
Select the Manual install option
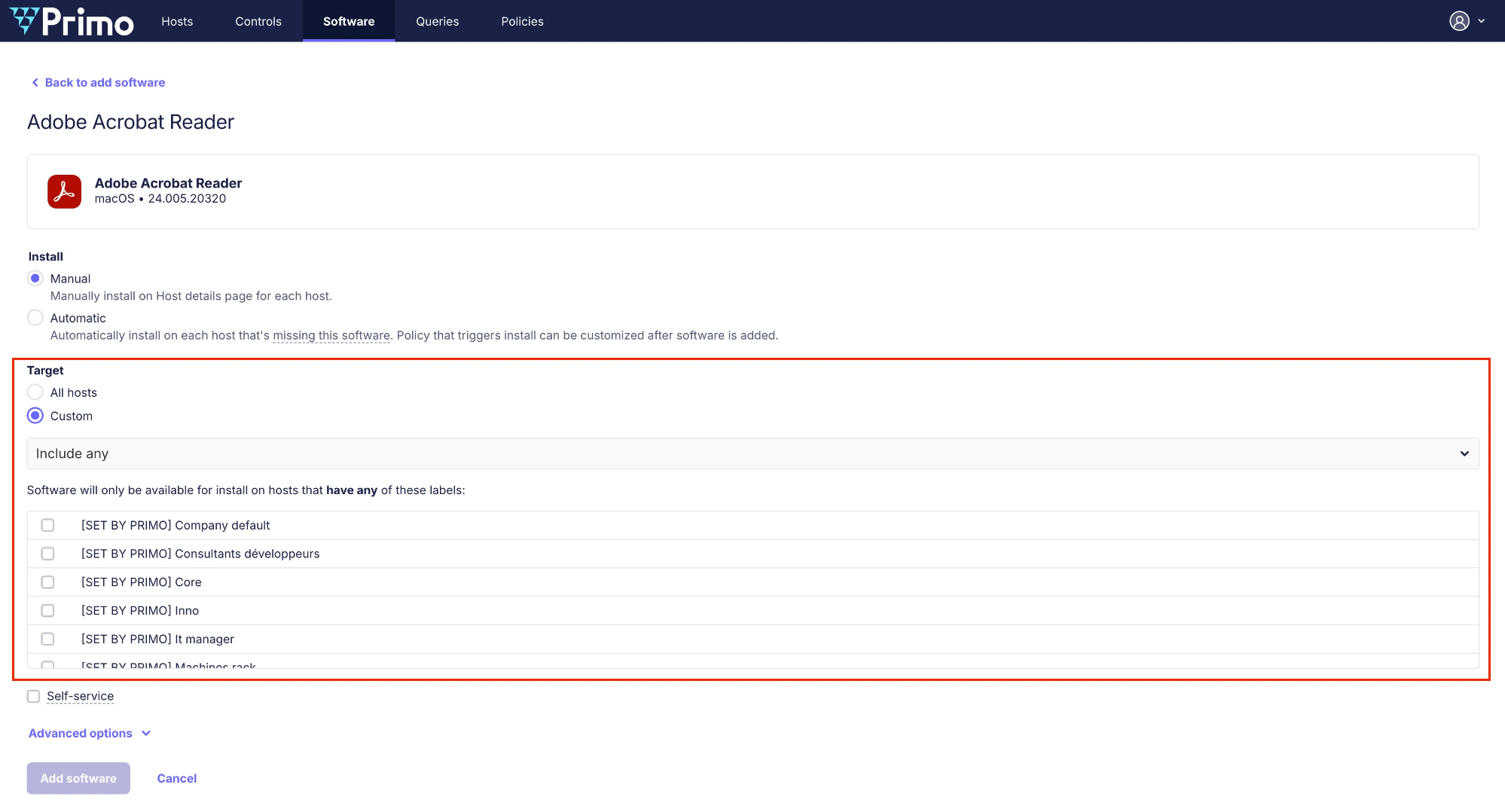35,279
